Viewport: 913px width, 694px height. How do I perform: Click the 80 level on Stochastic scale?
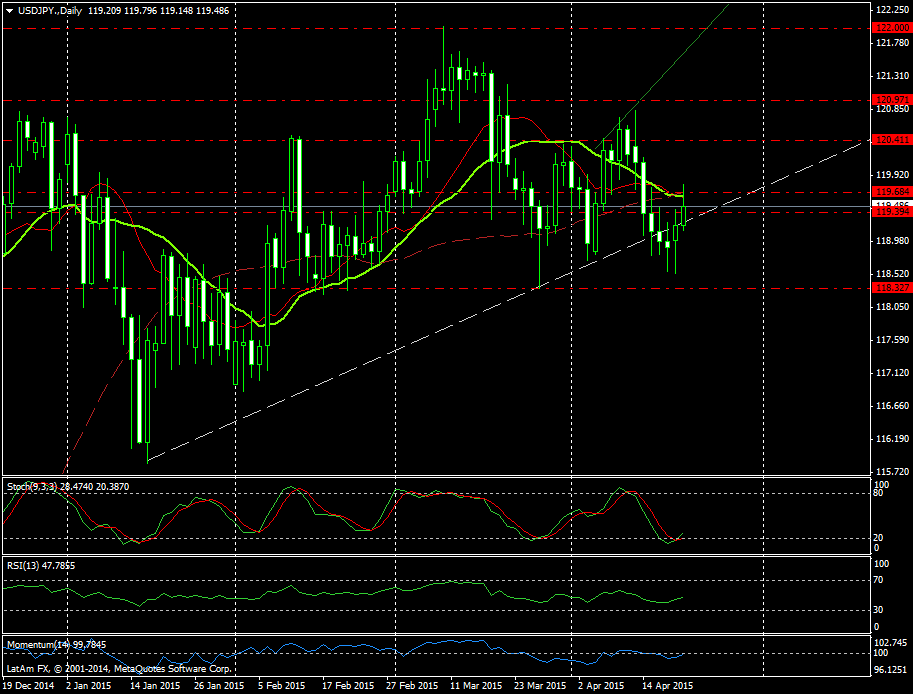pos(878,493)
